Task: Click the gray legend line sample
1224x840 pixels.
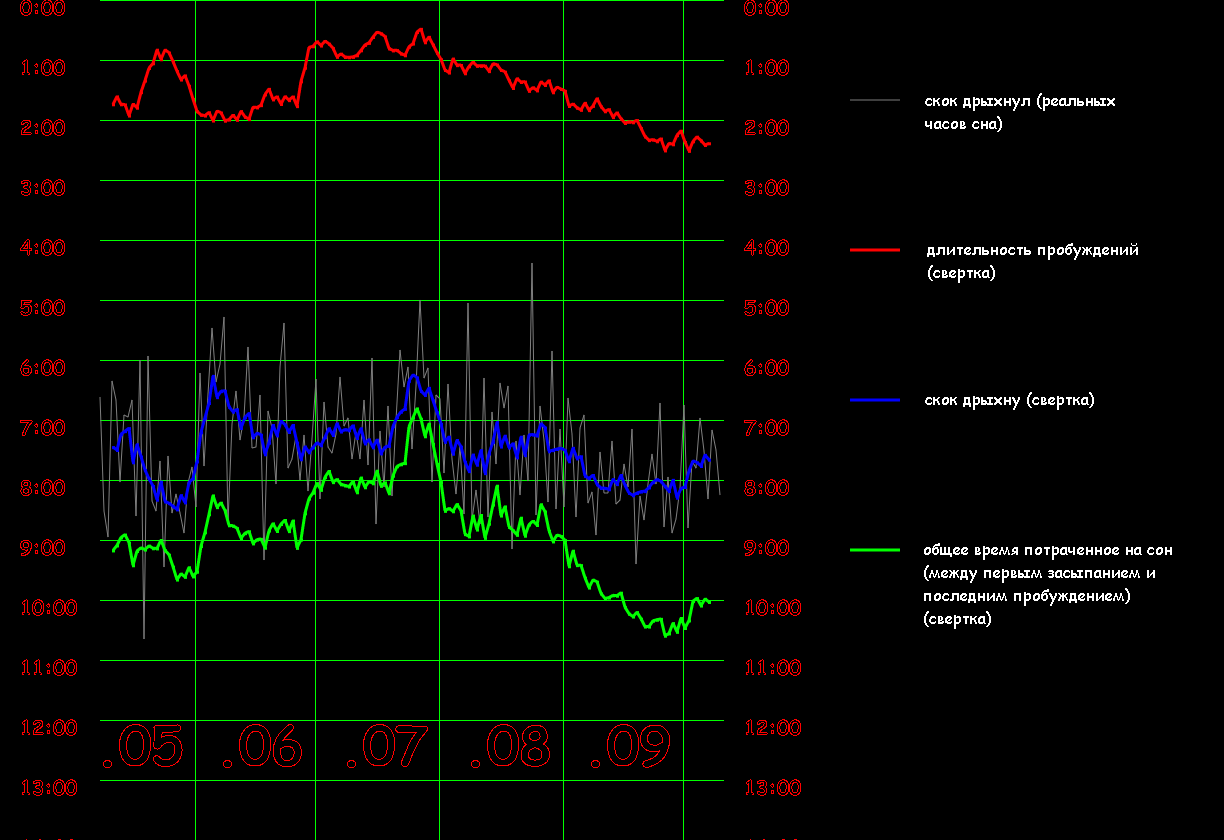Action: (x=875, y=101)
